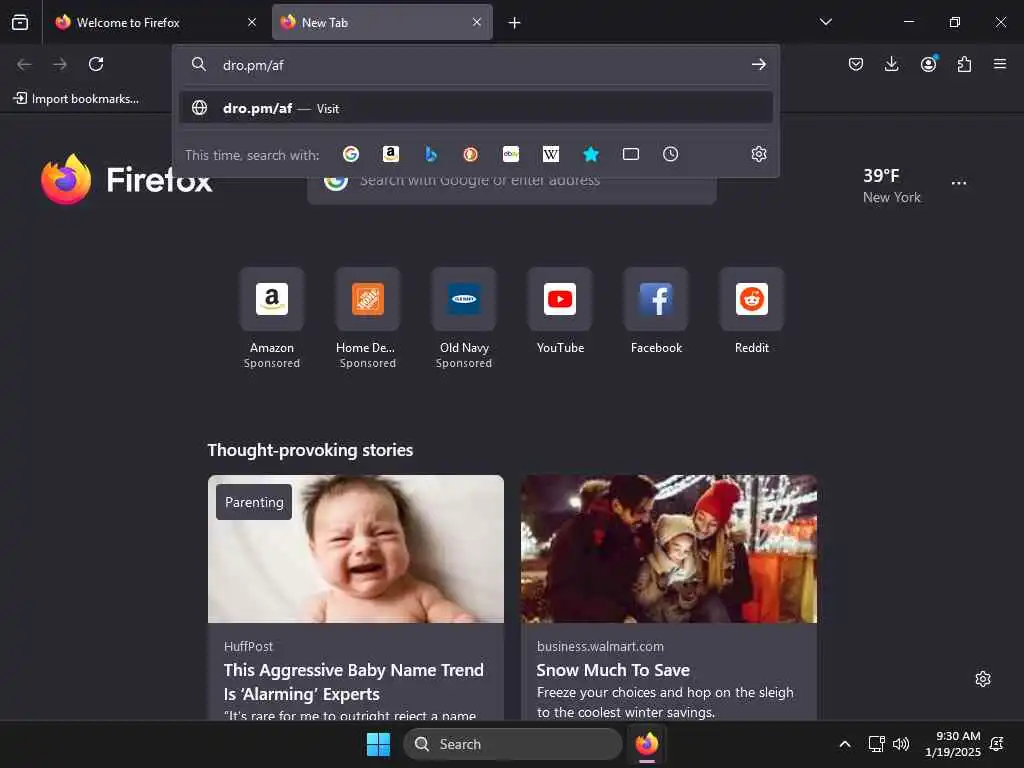Close the Welcome to Firefox tab

point(252,22)
